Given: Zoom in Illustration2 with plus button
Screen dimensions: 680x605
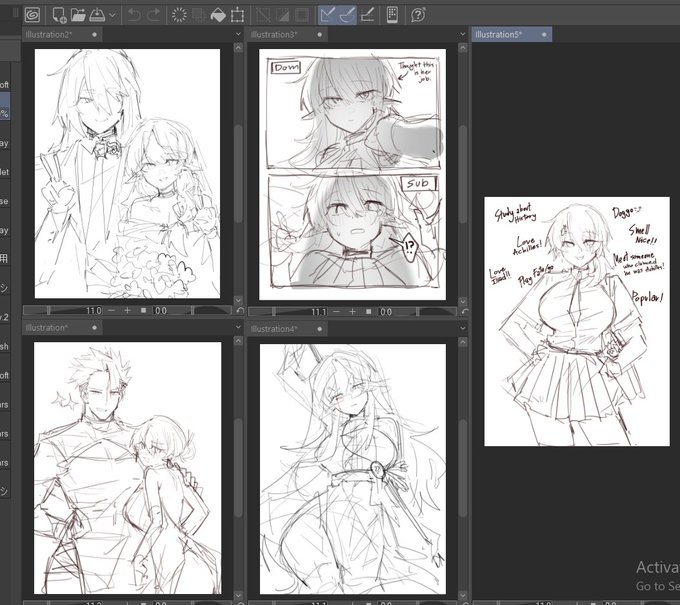Looking at the screenshot, I should tap(128, 311).
